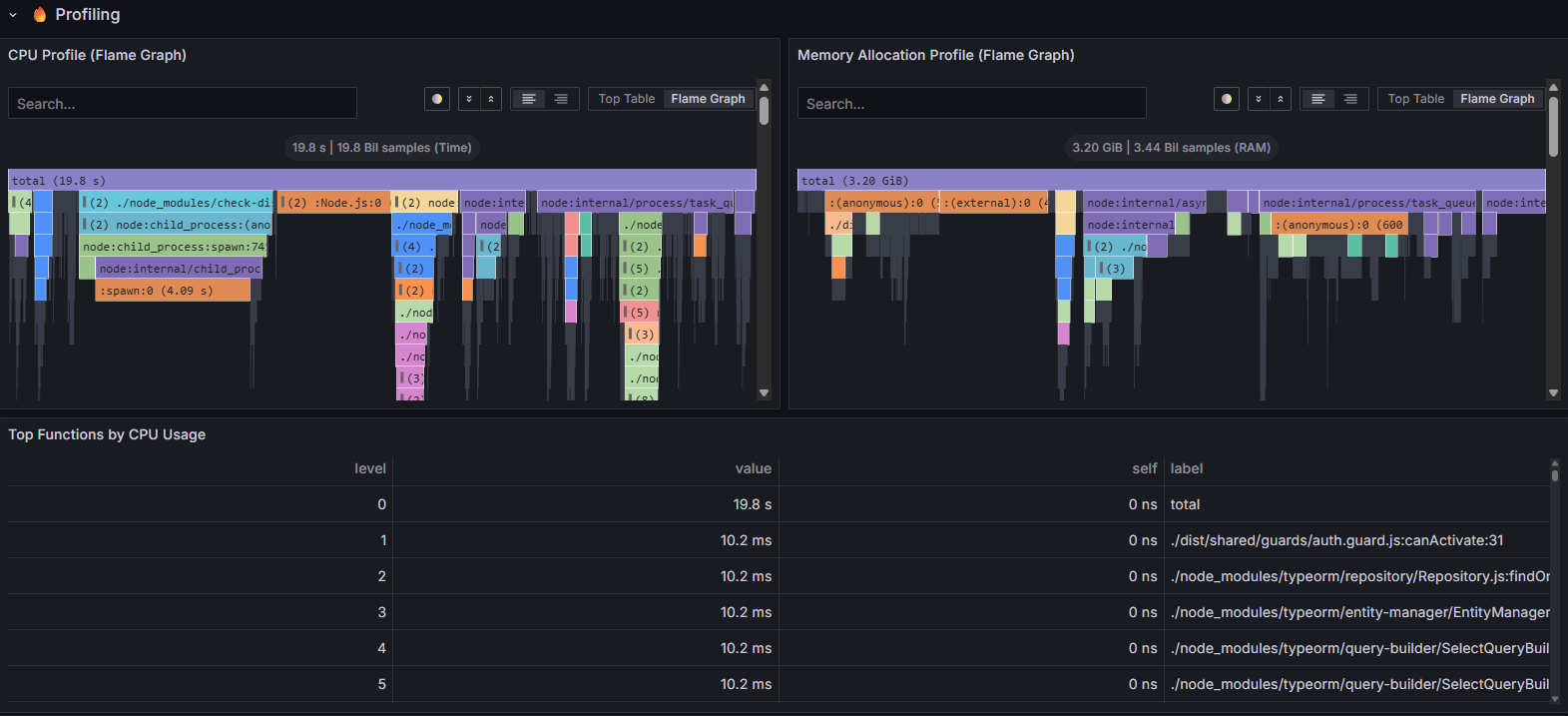Select the total (19.8 s) flame bar
This screenshot has height=716, width=1568.
(382, 181)
